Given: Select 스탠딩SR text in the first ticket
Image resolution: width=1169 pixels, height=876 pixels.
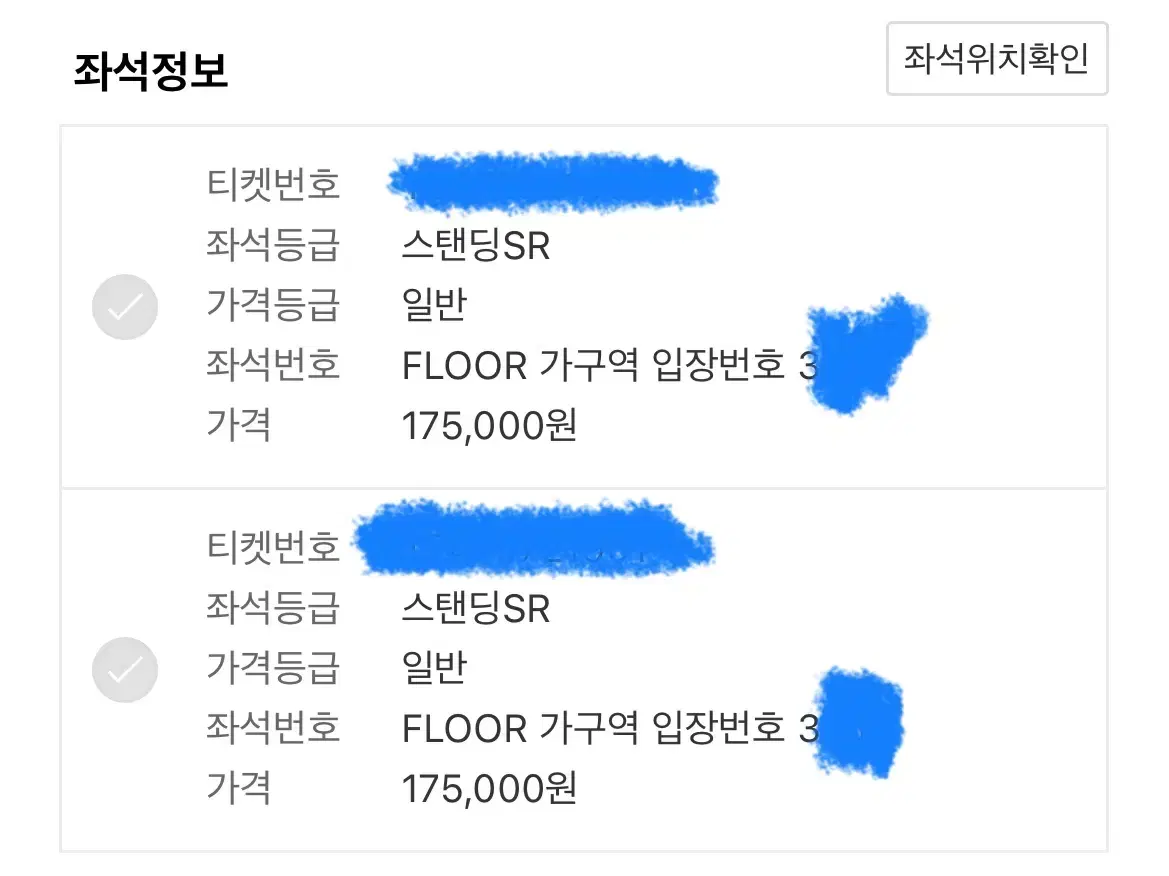Looking at the screenshot, I should point(476,245).
